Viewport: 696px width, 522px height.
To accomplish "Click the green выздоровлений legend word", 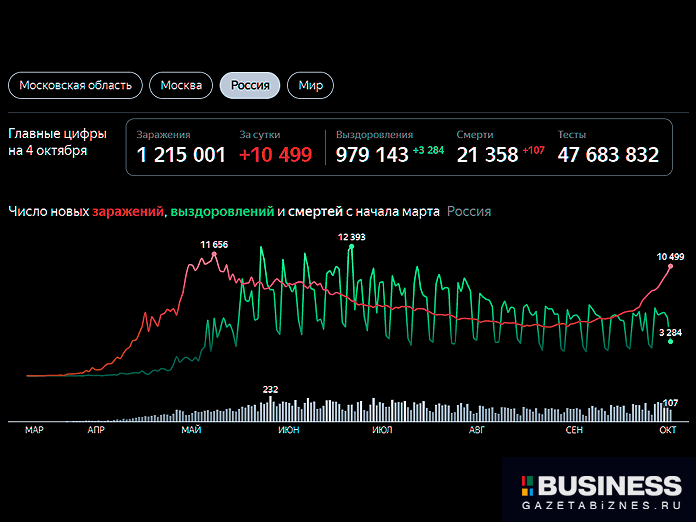I will coord(222,212).
